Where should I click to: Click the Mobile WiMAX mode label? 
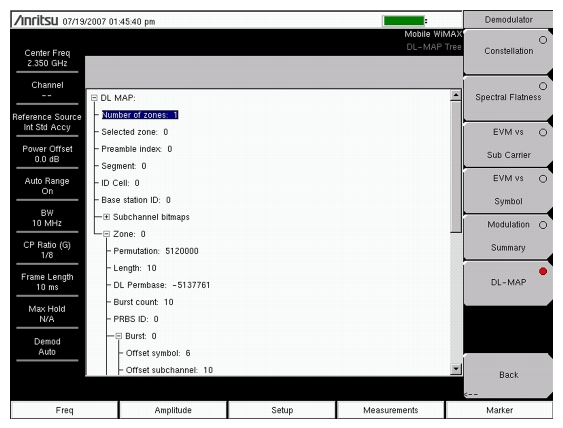(x=433, y=34)
